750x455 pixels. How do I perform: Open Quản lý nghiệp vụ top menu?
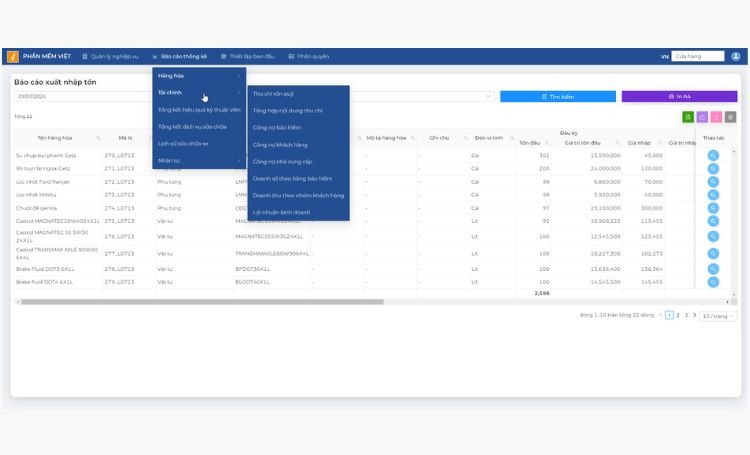click(x=110, y=56)
